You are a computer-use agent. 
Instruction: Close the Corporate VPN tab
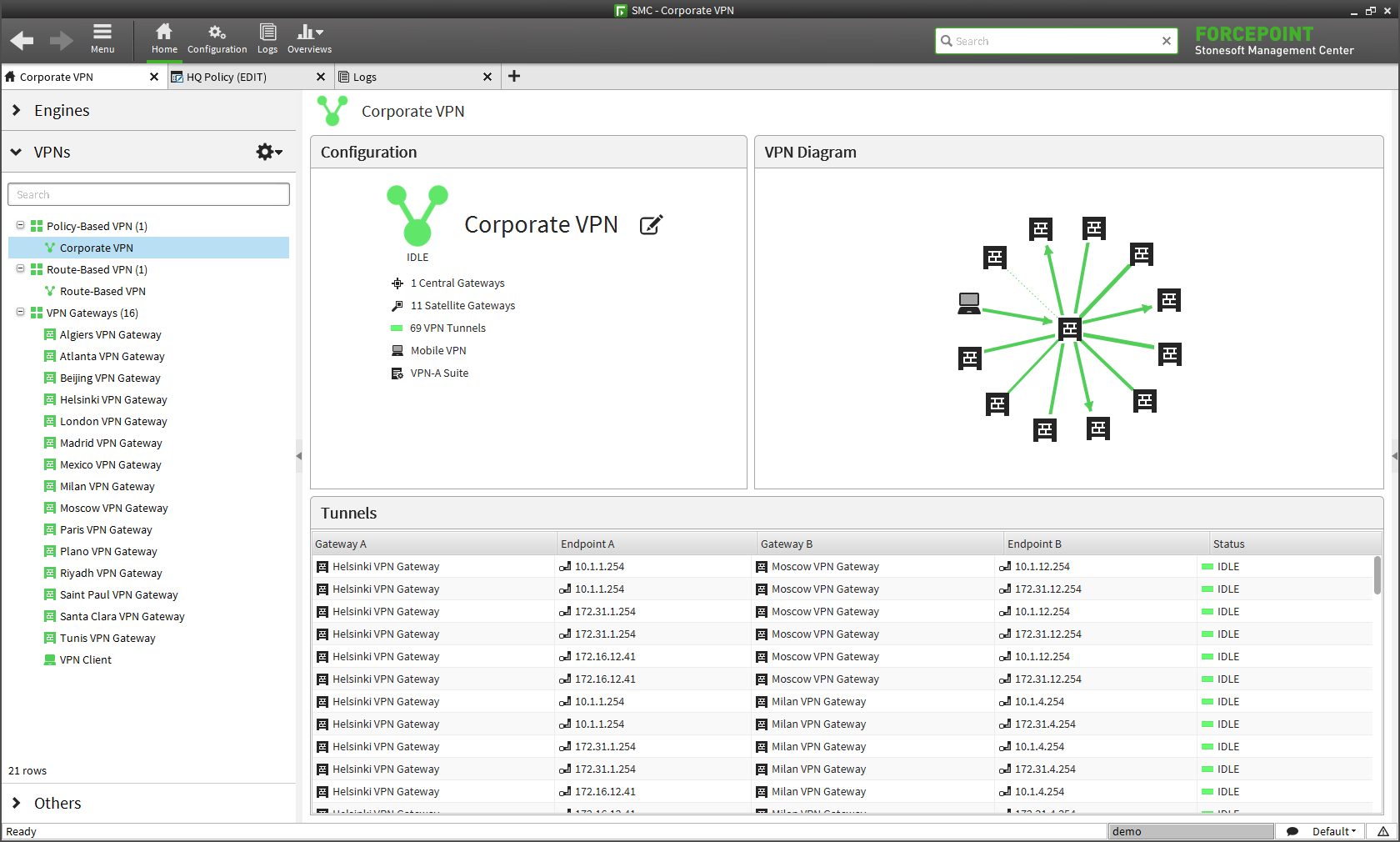tap(154, 77)
